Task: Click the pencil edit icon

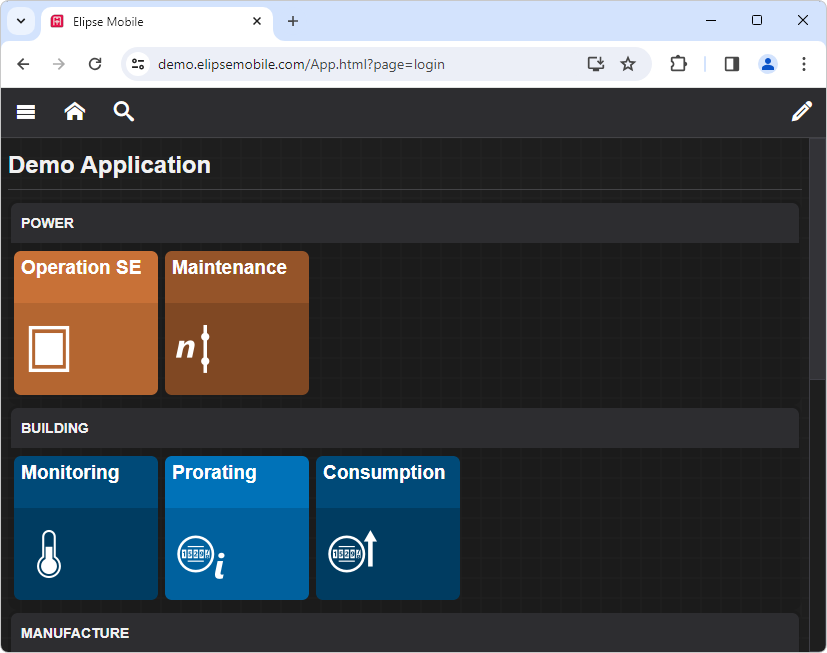Action: click(x=801, y=112)
